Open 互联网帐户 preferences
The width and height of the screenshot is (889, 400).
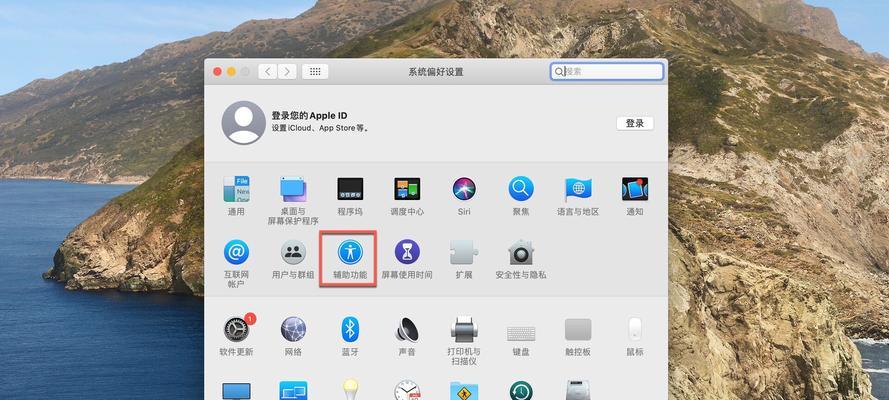(x=236, y=252)
